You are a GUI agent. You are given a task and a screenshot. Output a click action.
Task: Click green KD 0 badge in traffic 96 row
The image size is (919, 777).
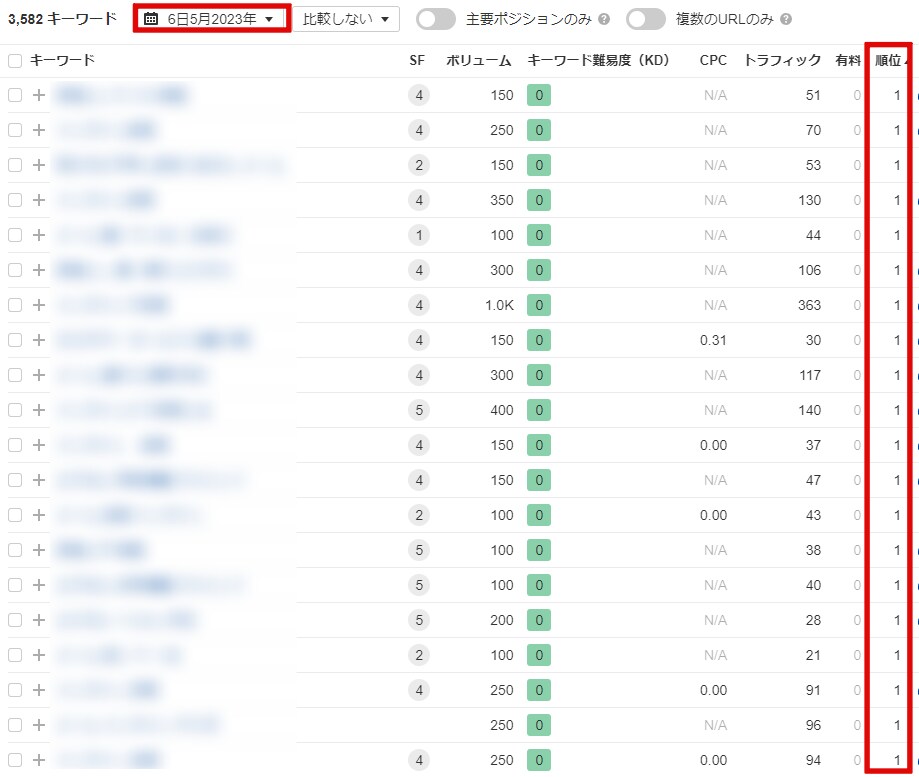click(x=539, y=725)
